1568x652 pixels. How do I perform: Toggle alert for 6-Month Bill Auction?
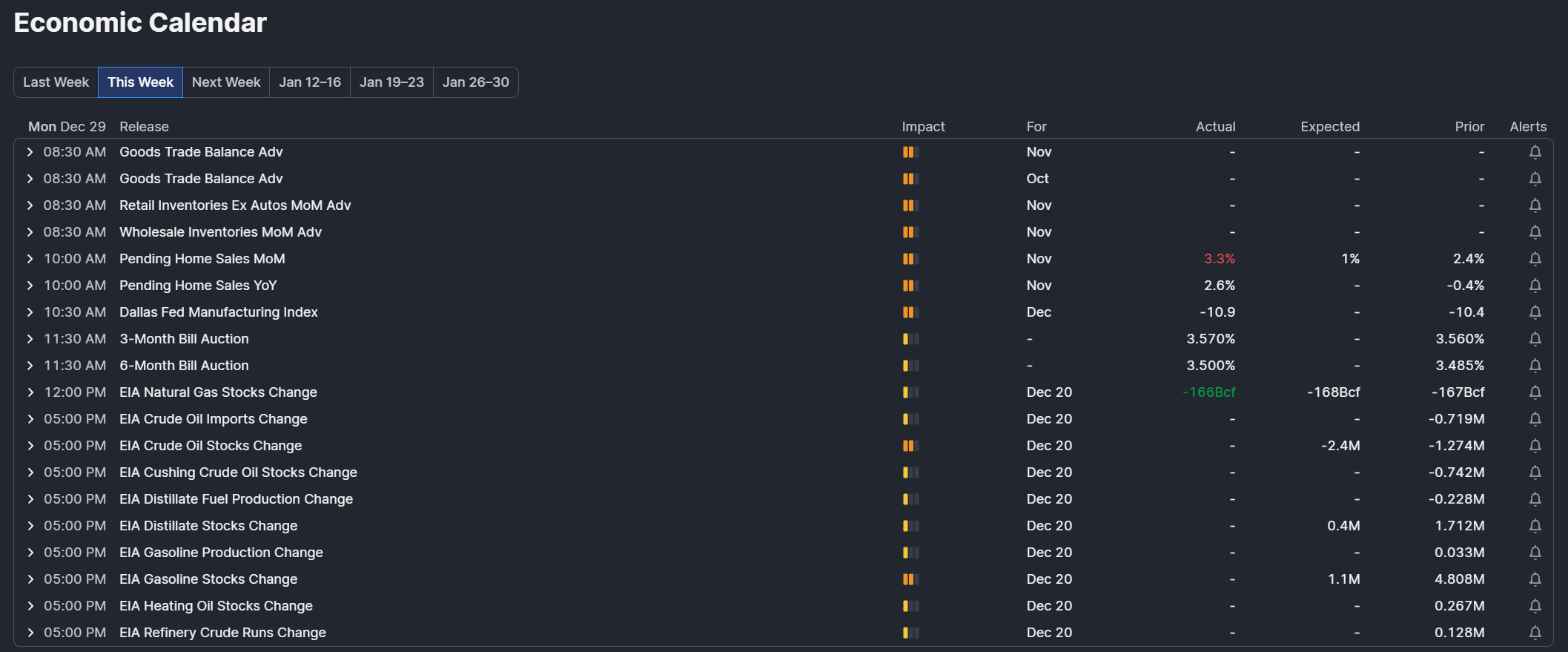[x=1535, y=366]
